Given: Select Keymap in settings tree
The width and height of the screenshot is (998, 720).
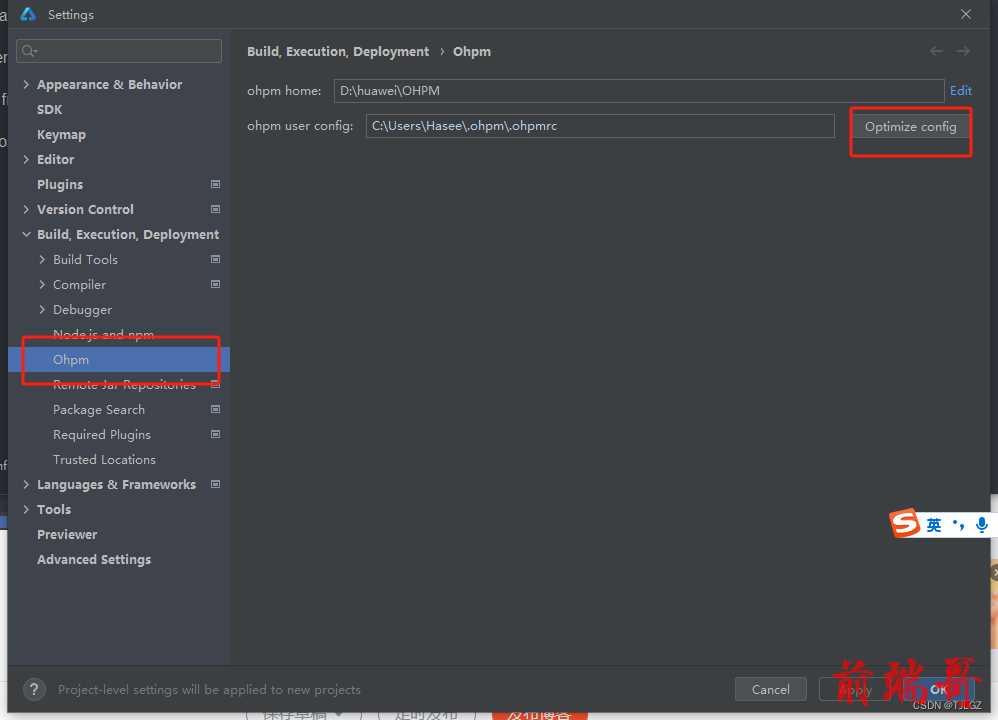Looking at the screenshot, I should (61, 134).
